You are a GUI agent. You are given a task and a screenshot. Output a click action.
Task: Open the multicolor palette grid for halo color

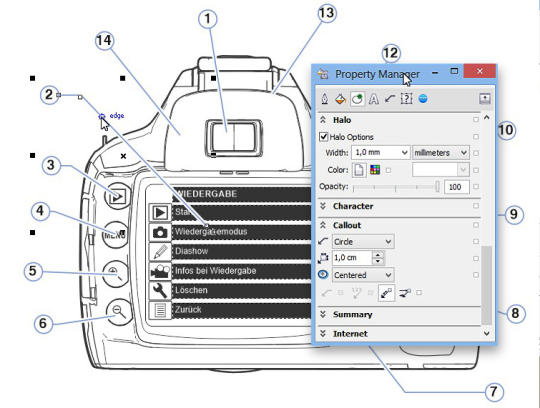[375, 170]
